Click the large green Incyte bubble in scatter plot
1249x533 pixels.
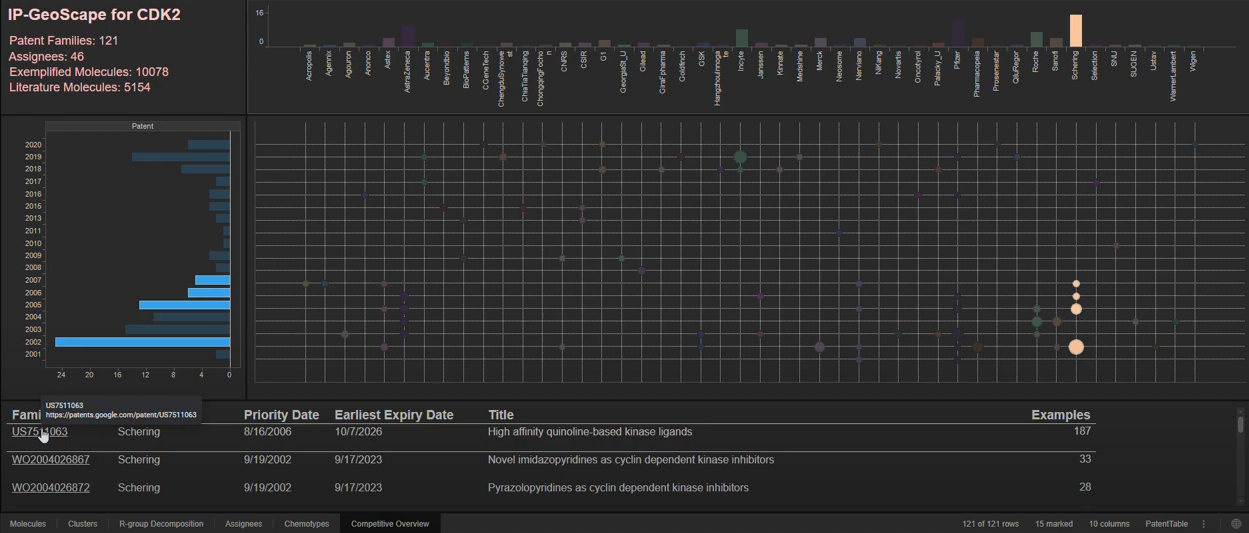(740, 157)
